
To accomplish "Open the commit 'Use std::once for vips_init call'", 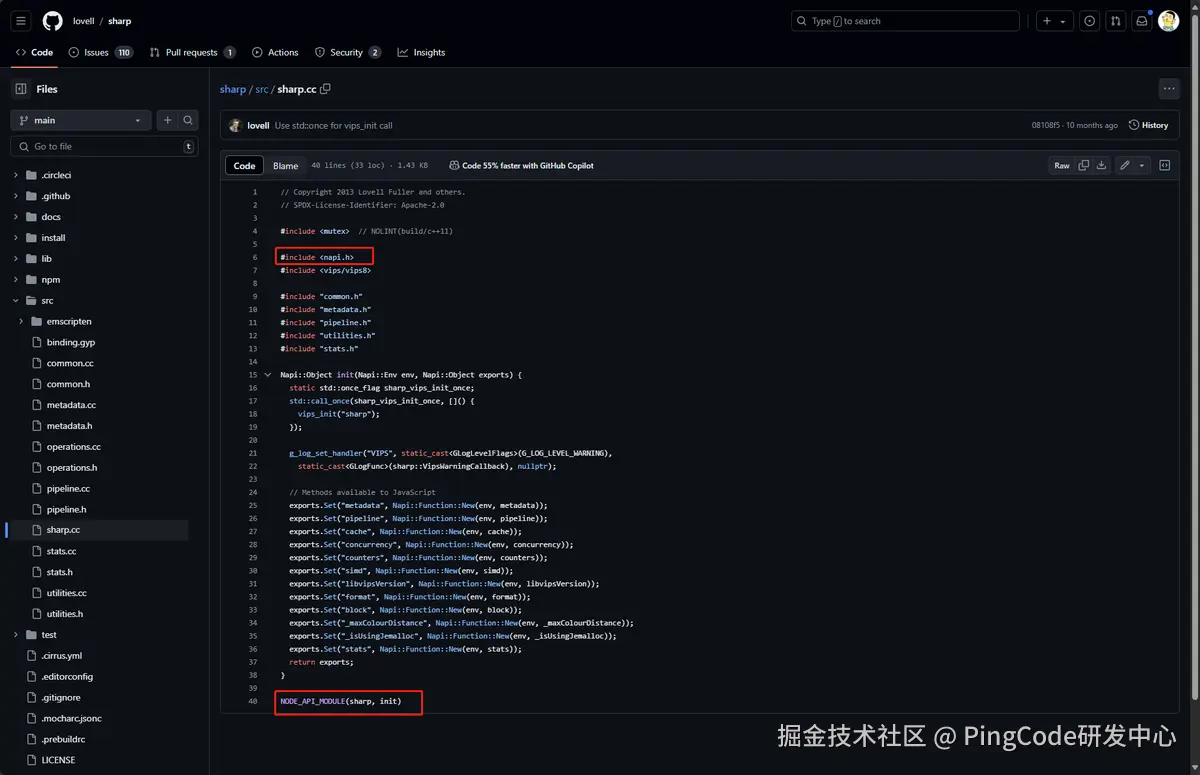I will point(333,126).
